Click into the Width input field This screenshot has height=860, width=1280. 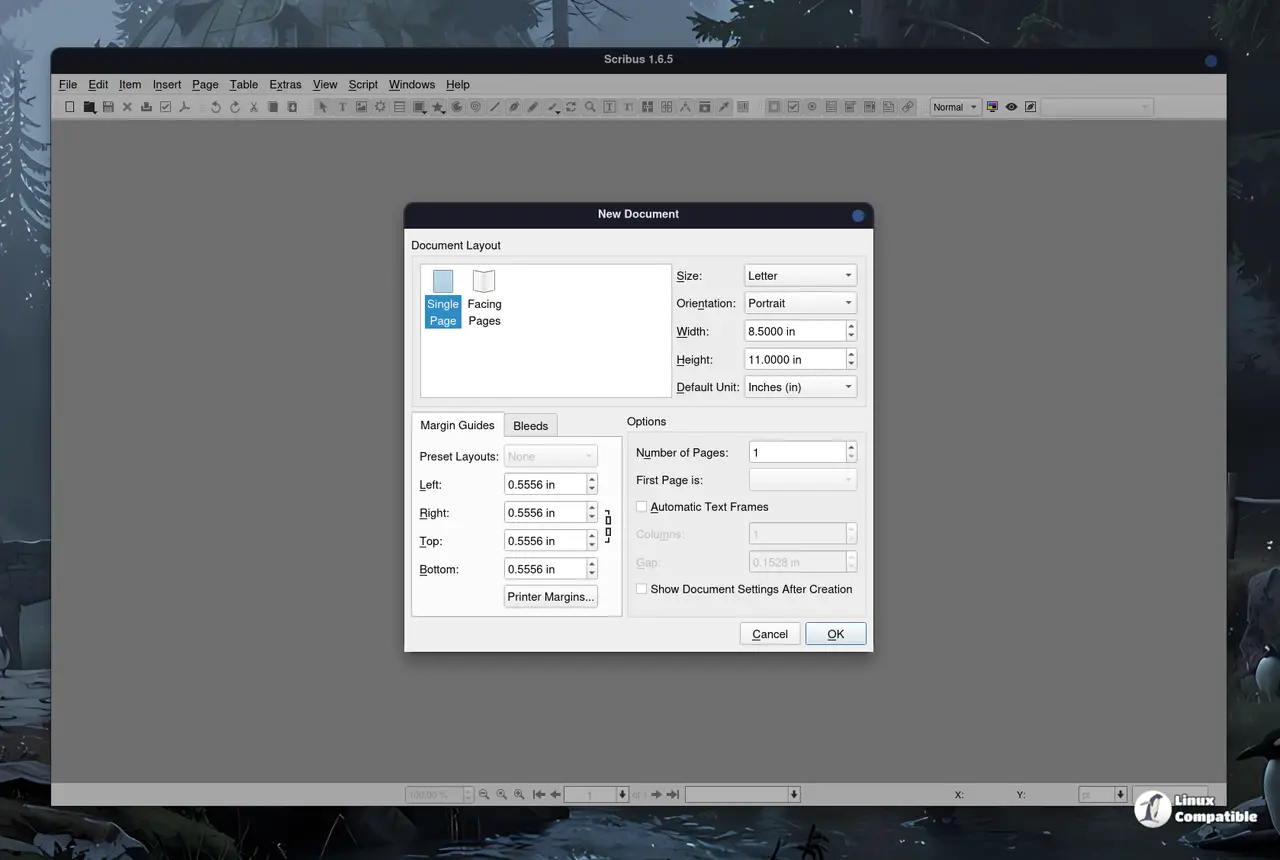pos(794,331)
